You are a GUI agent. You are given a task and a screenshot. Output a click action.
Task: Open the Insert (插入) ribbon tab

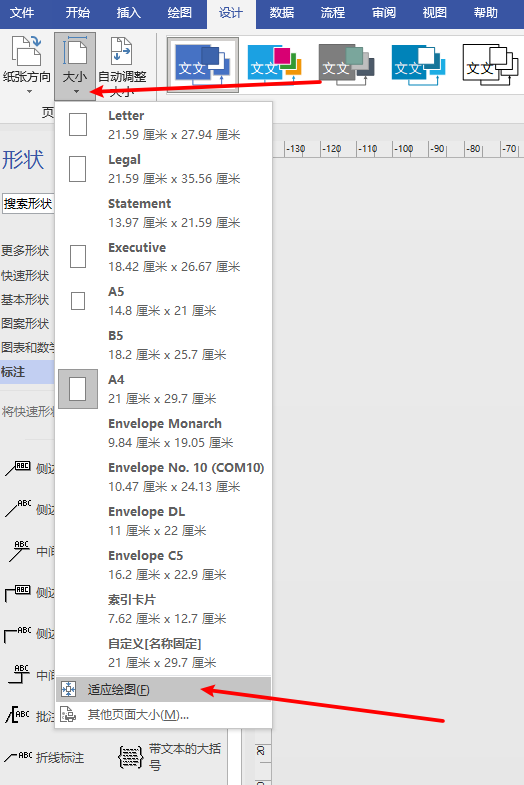tap(129, 13)
